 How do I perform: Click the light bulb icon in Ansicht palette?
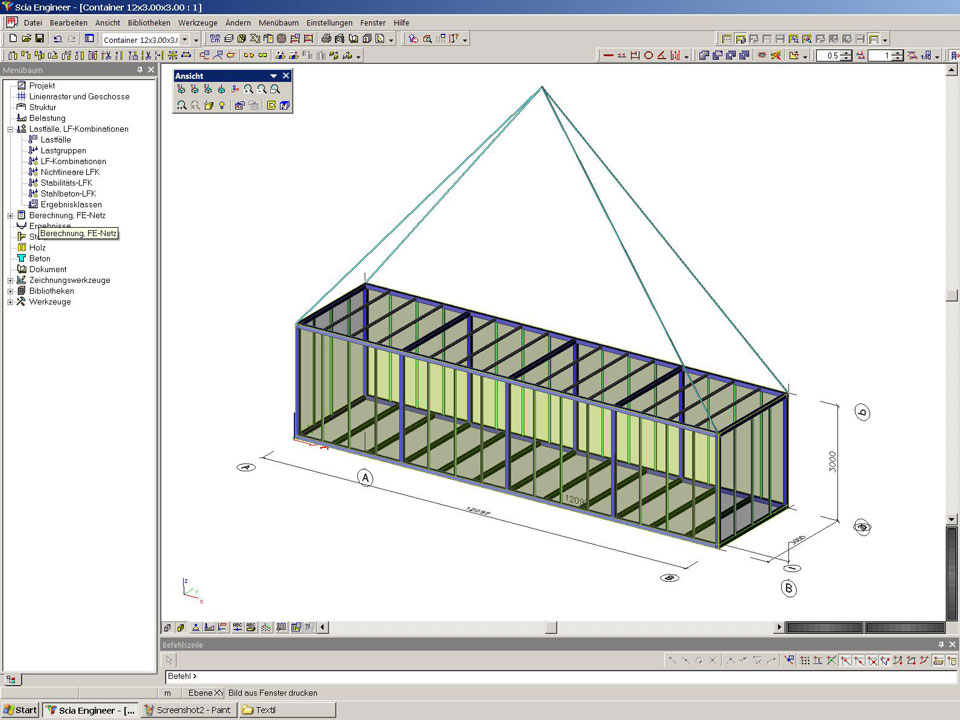point(221,105)
